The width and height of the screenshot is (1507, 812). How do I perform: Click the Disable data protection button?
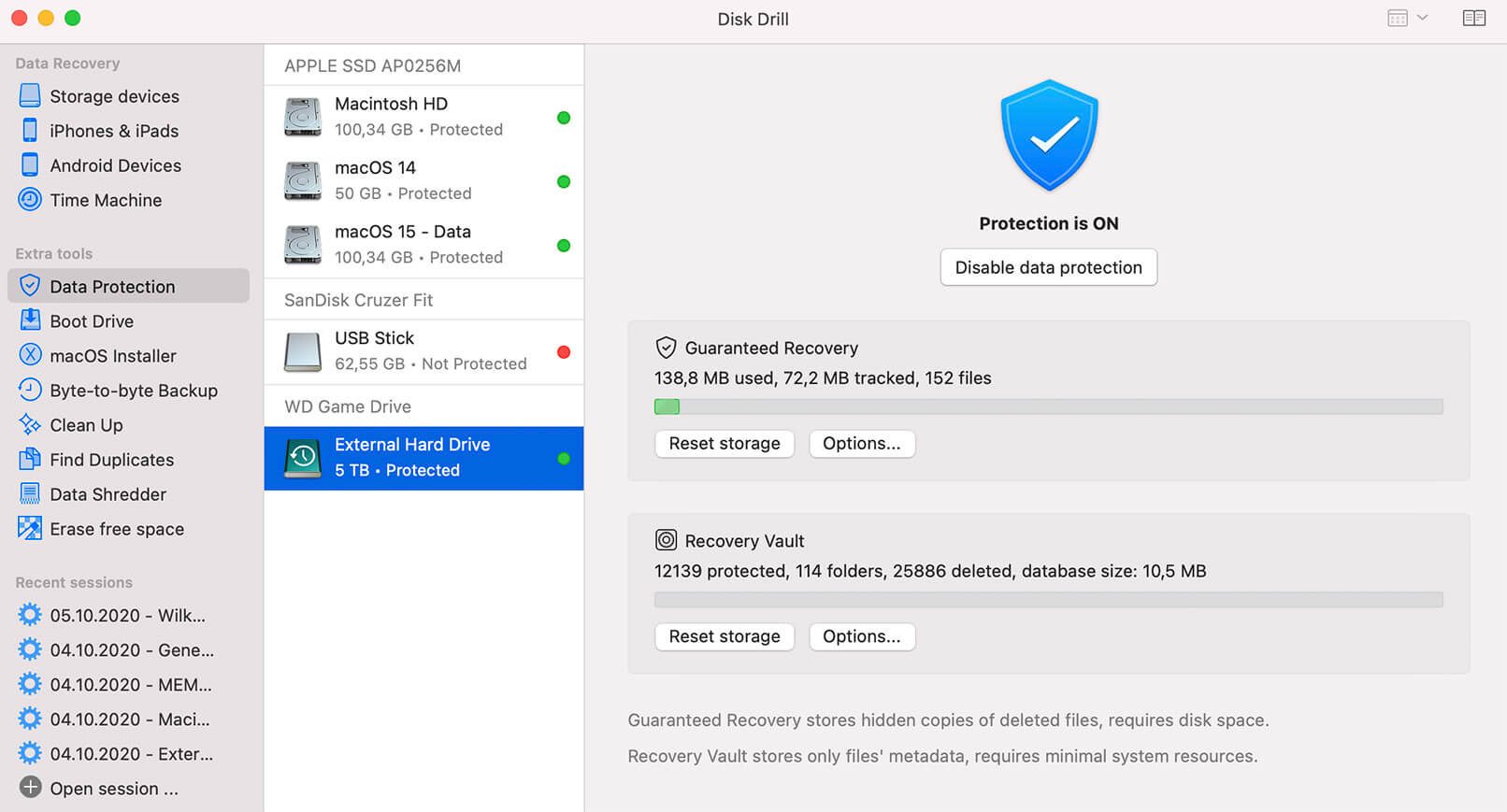(1048, 267)
